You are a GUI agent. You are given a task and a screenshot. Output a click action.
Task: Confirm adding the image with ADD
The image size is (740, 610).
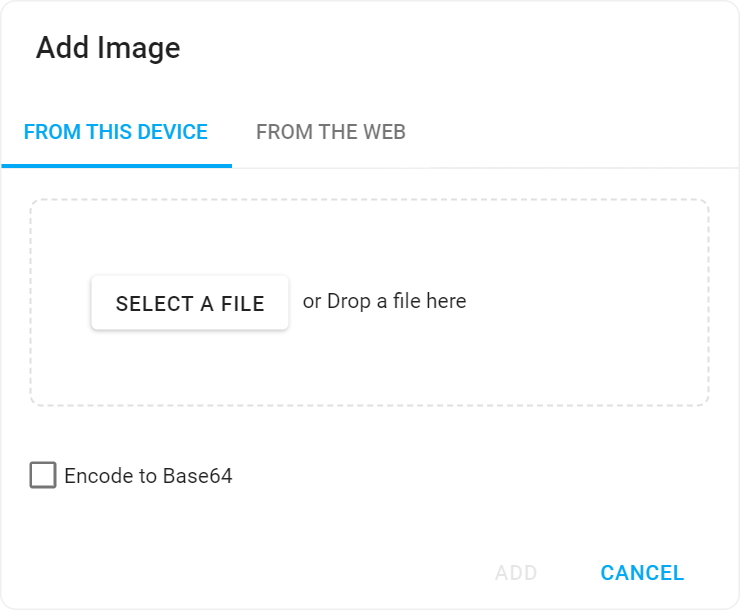(516, 573)
